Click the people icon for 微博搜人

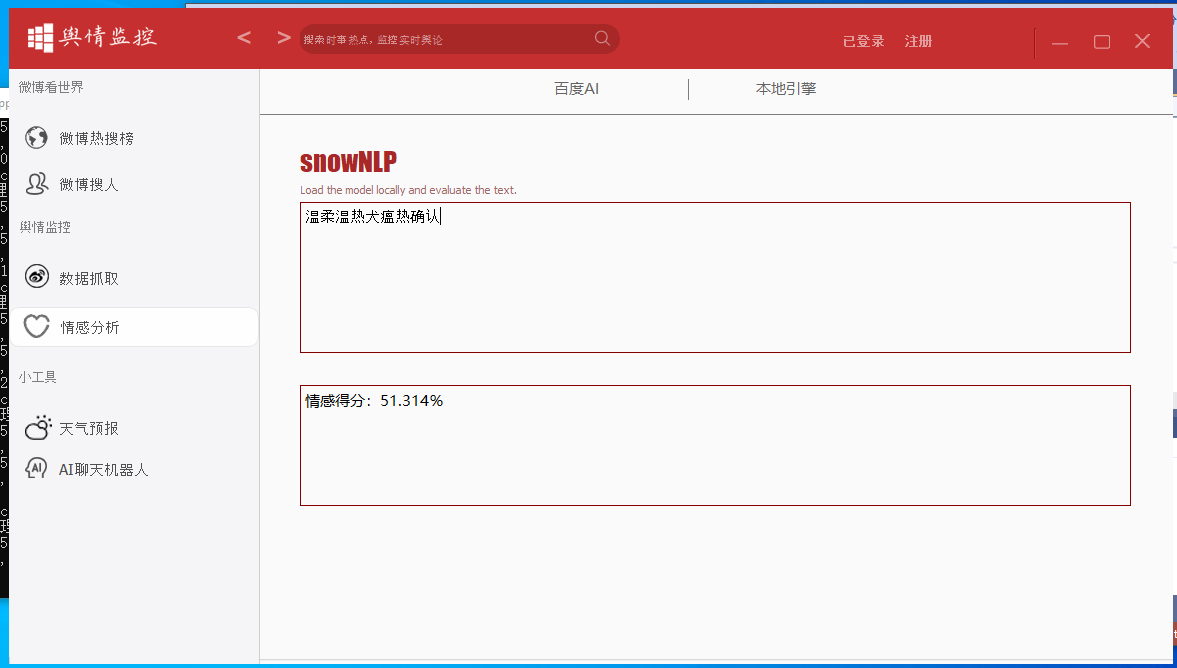pos(36,184)
